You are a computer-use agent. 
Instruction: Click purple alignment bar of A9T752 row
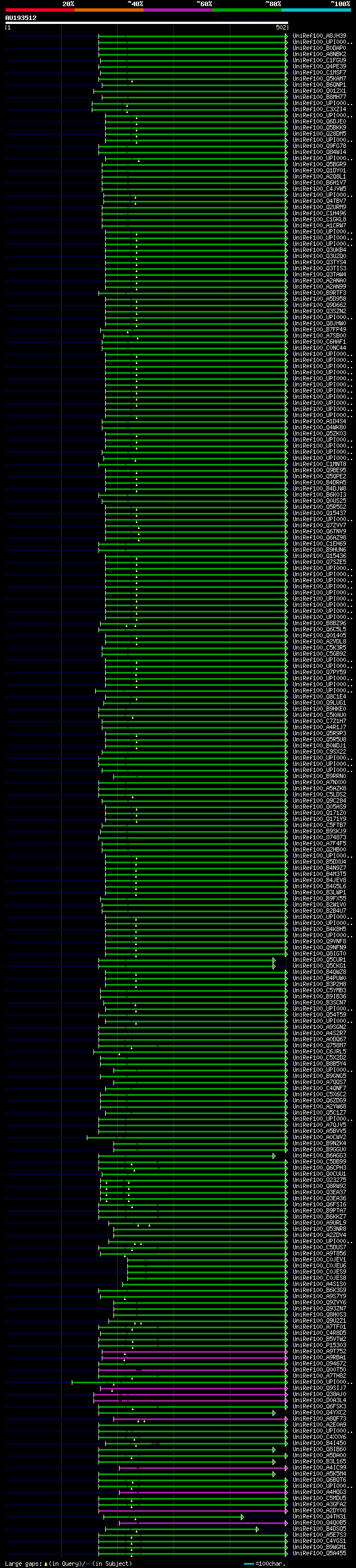[x=194, y=1351]
